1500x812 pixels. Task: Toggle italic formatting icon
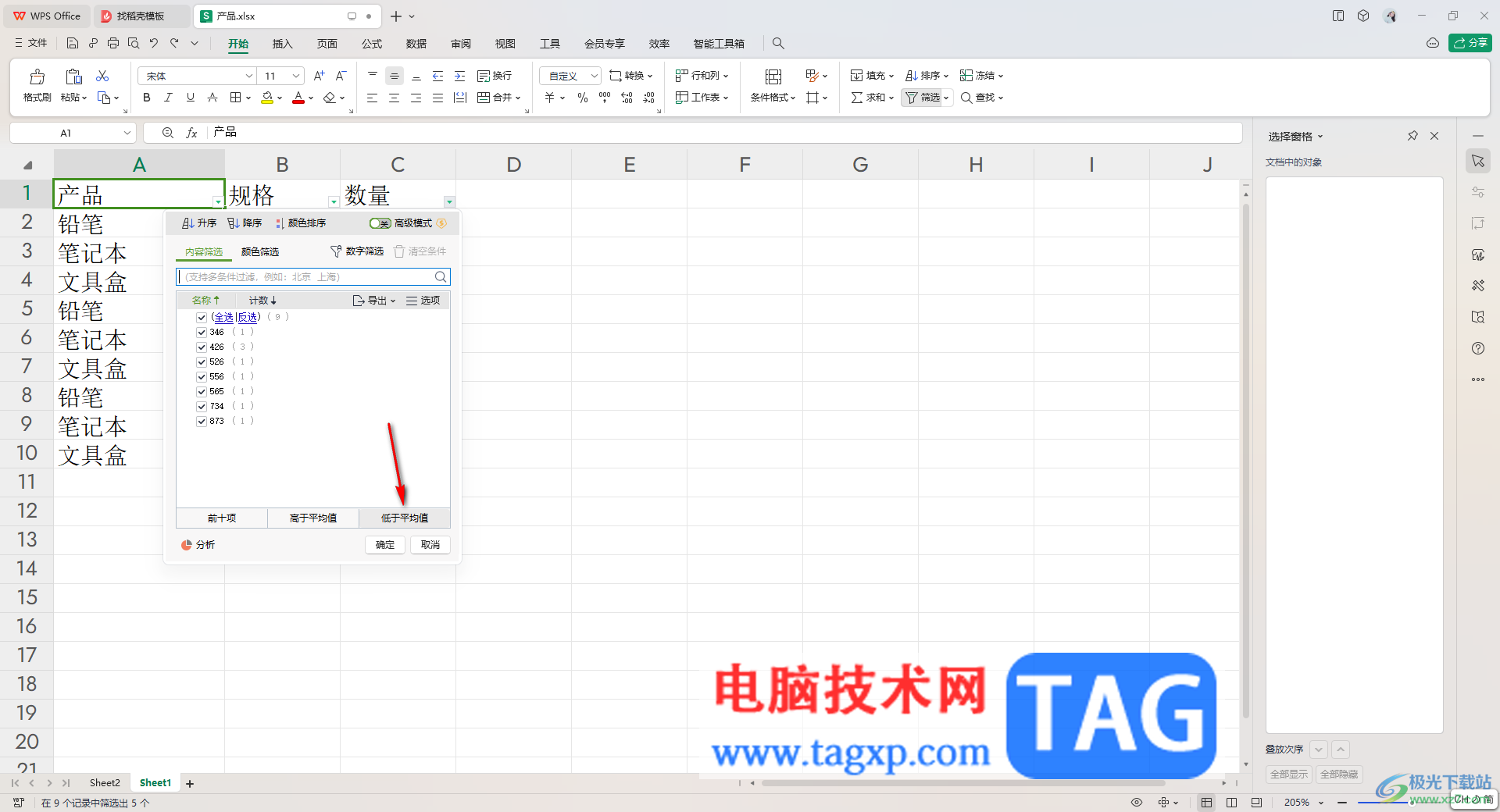pos(168,98)
